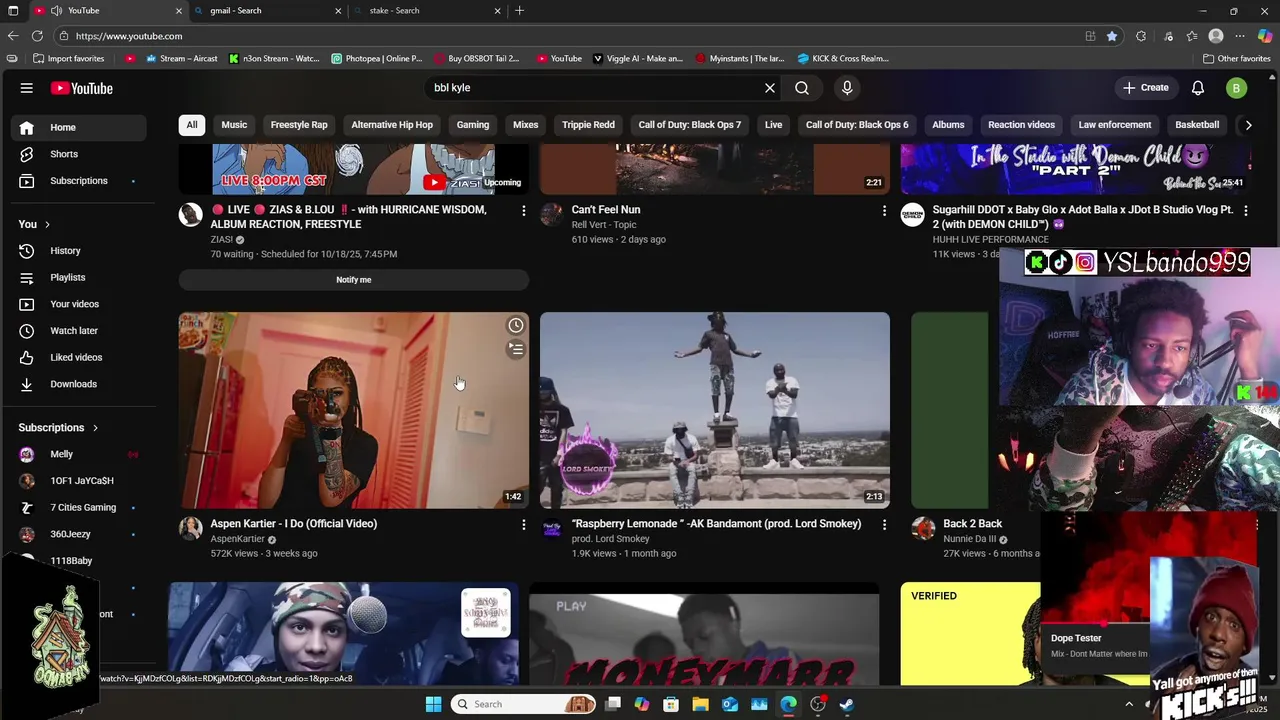Image resolution: width=1280 pixels, height=720 pixels.
Task: Open more options for ZIAS live video
Action: [523, 211]
